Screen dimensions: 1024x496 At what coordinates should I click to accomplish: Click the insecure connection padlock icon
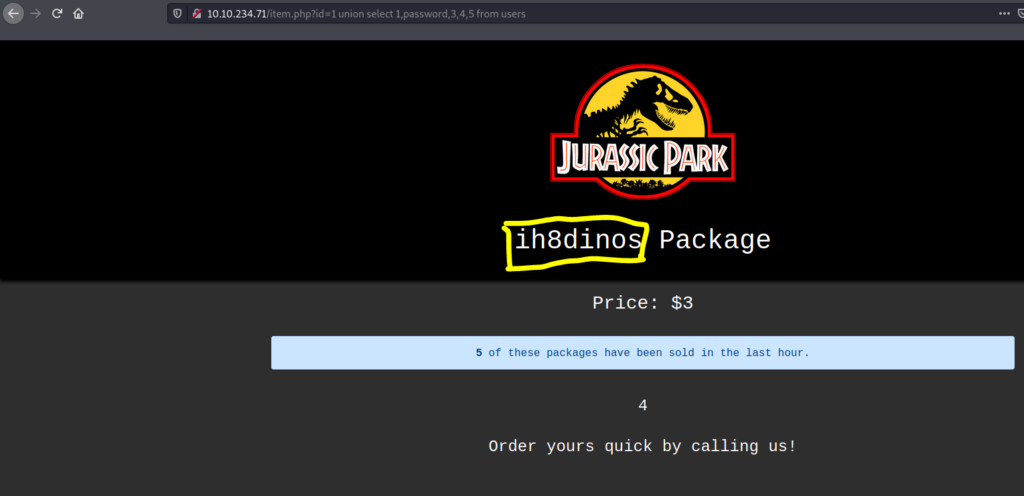196,14
